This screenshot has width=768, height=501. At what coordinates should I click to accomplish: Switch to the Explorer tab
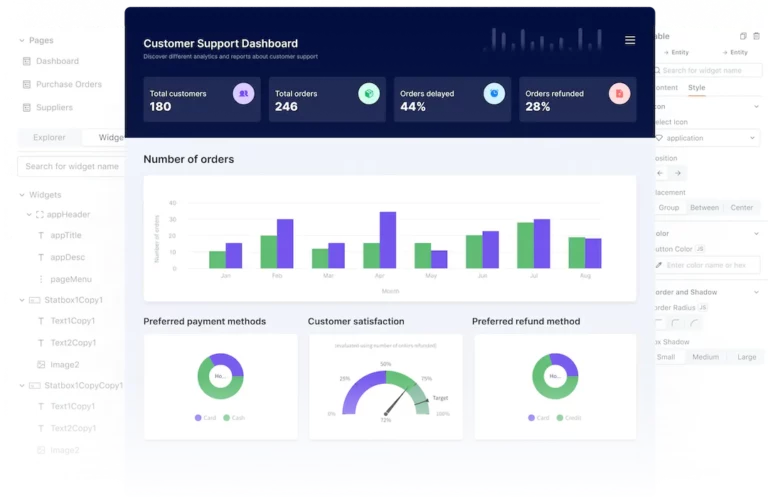click(49, 138)
